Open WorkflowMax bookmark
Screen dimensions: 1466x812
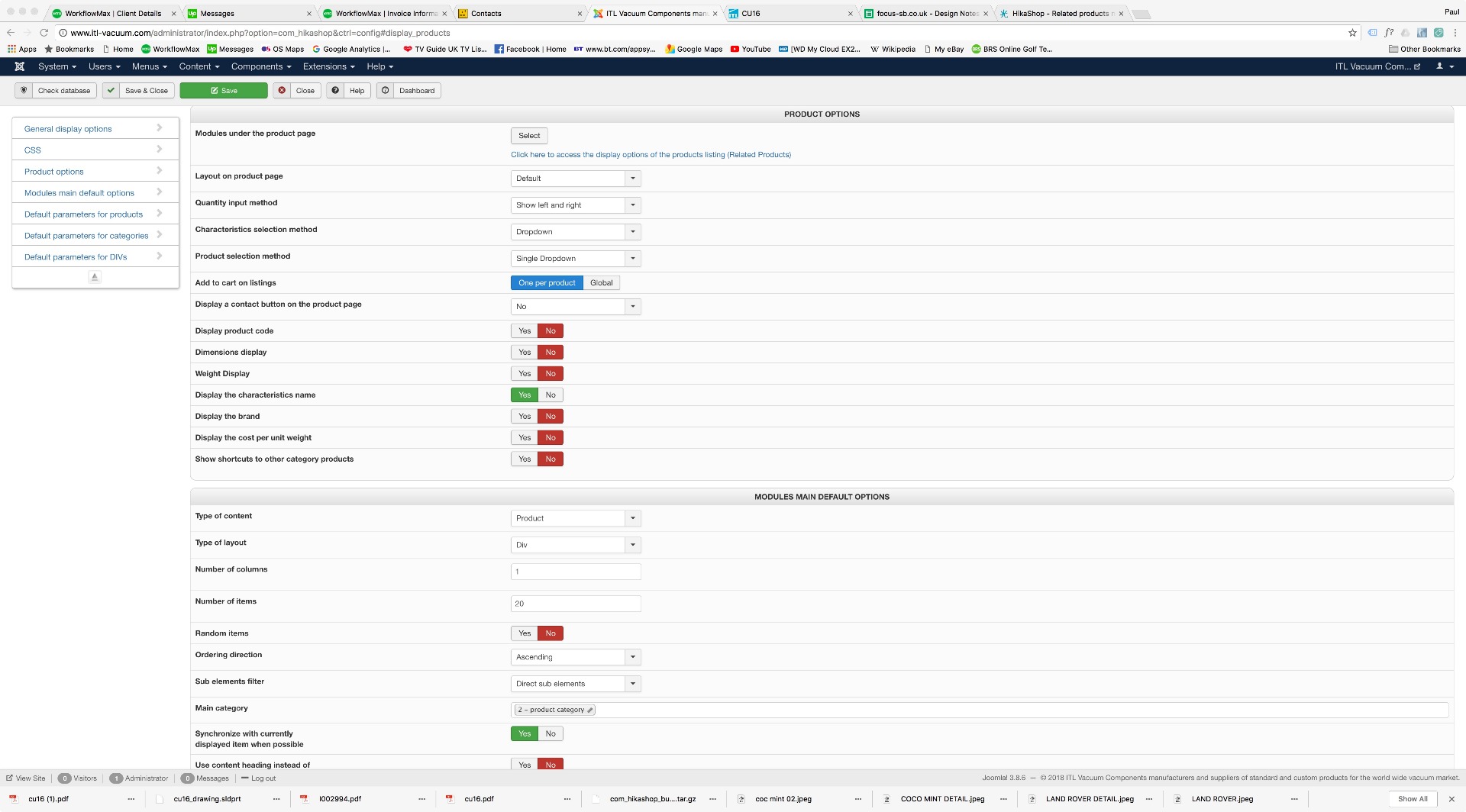click(x=170, y=49)
